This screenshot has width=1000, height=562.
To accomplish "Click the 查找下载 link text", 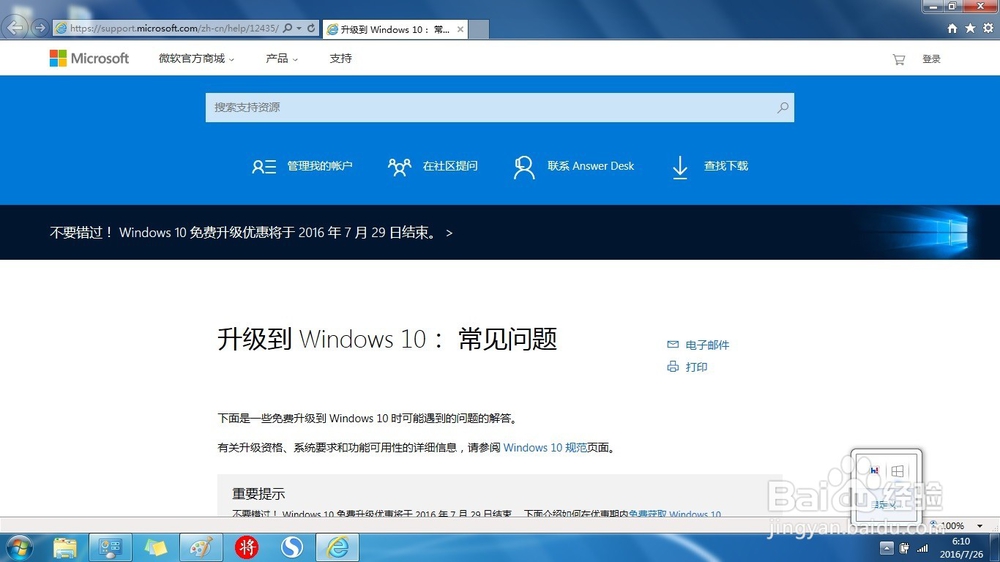I will click(x=726, y=166).
